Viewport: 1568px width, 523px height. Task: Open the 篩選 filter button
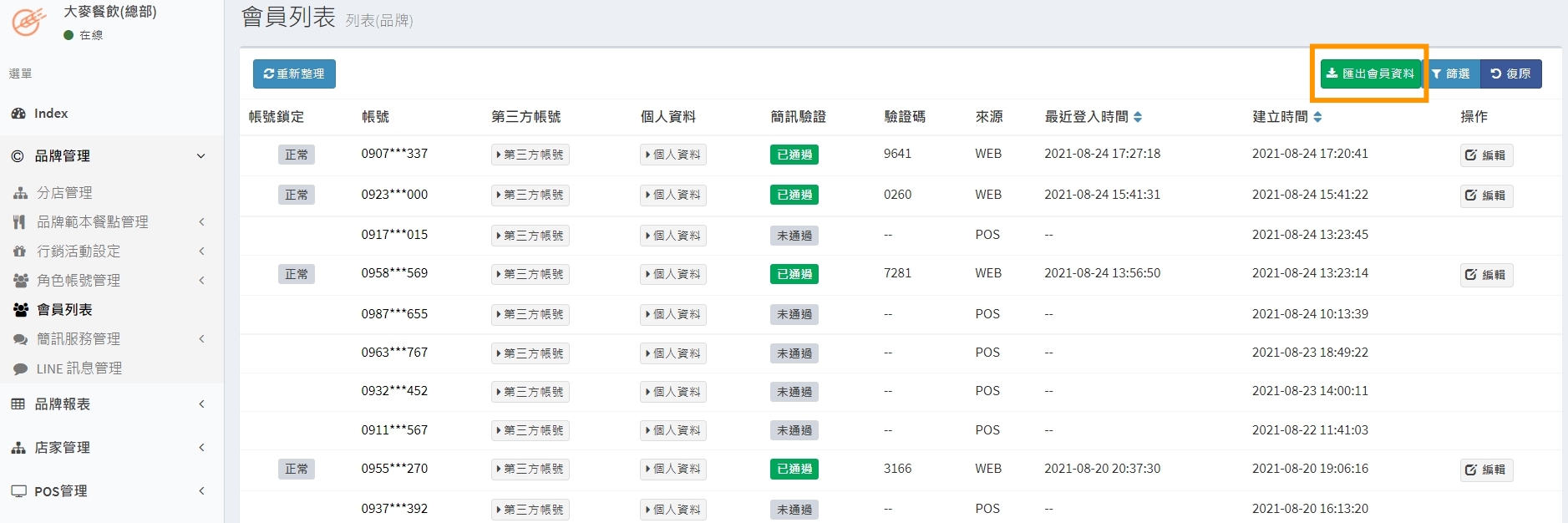(x=1451, y=74)
